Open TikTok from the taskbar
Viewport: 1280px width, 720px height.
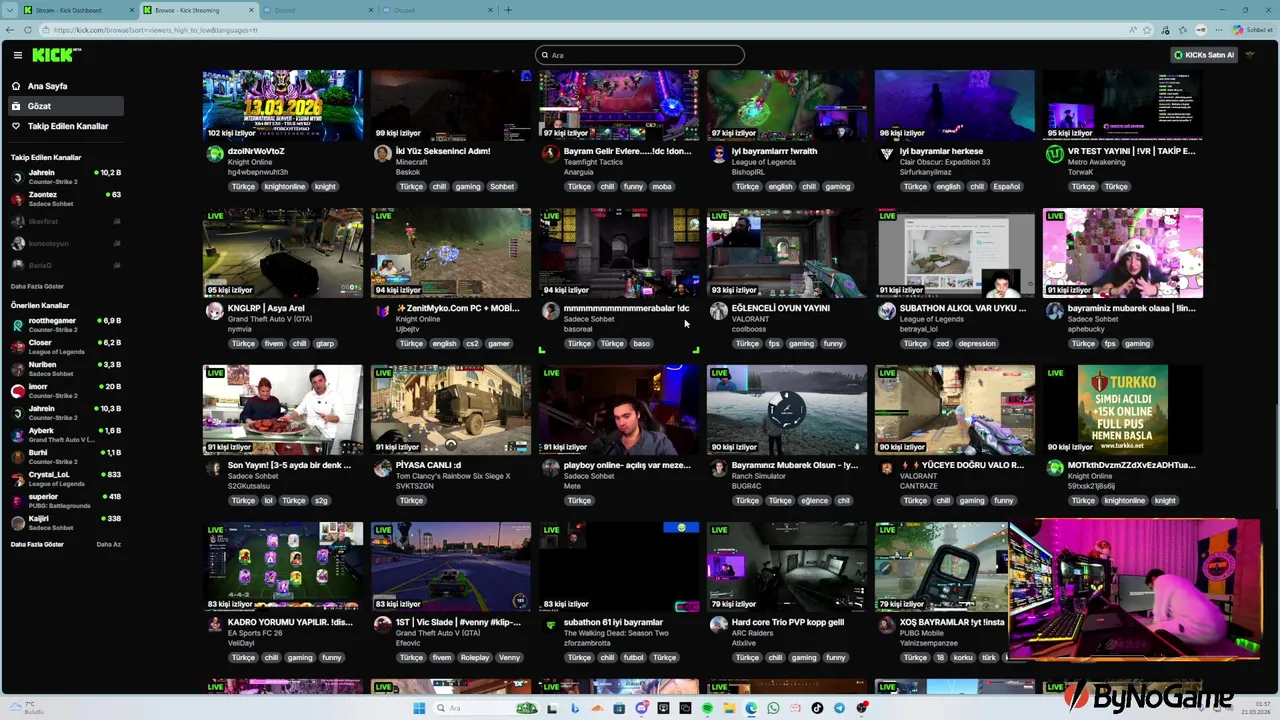pyautogui.click(x=817, y=708)
